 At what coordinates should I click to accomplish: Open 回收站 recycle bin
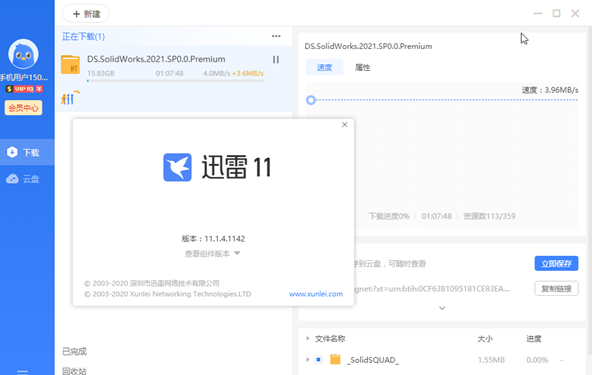74,371
